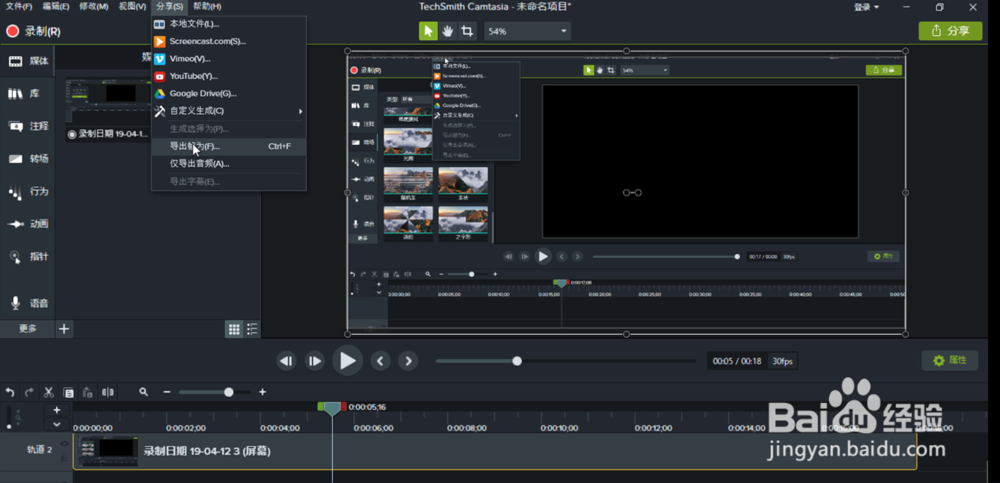Zoom in timeline with plus button

tap(262, 392)
